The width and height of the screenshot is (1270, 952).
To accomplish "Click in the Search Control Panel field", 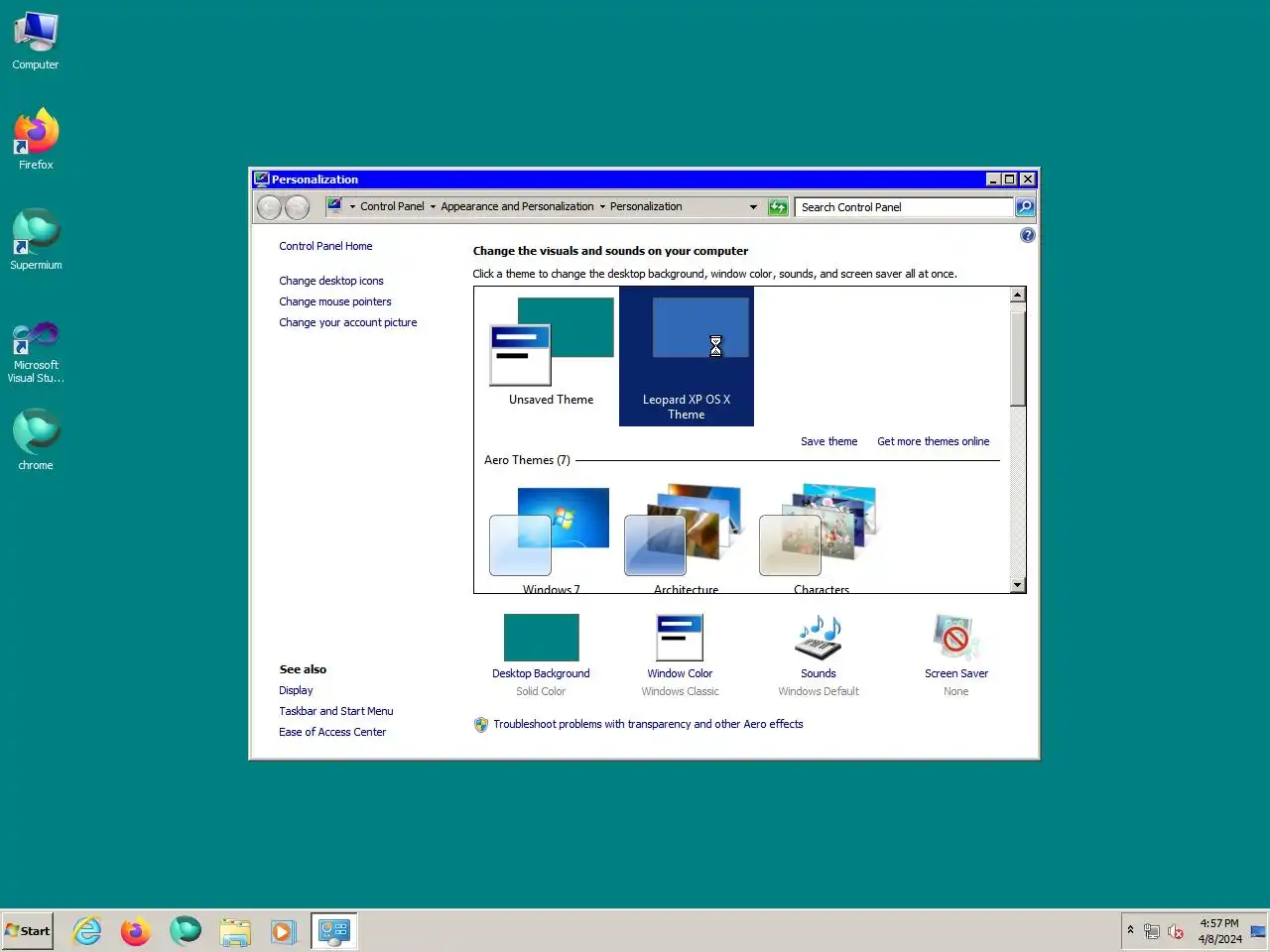I will [x=903, y=206].
